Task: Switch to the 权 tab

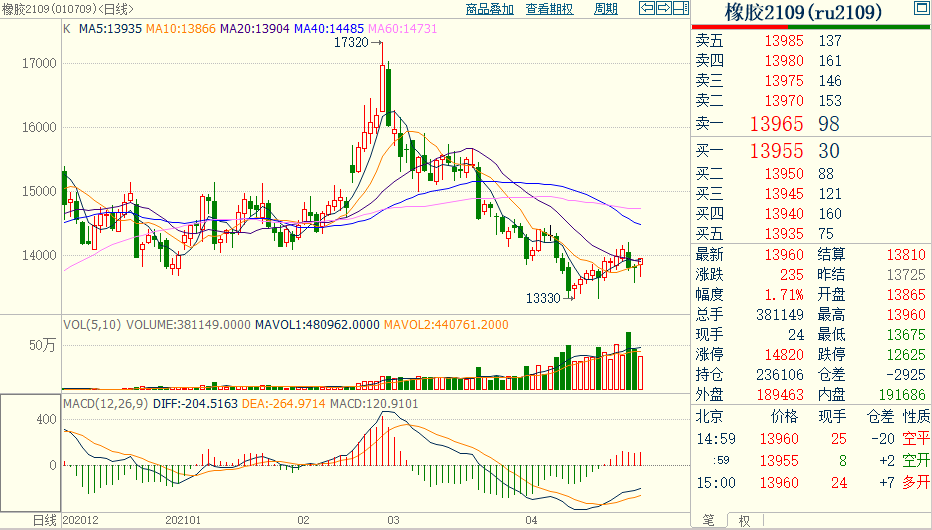Action: (744, 521)
